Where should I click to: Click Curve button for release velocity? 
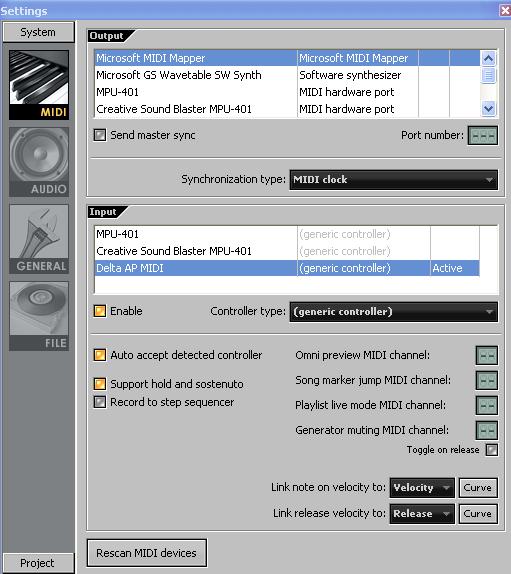[x=478, y=514]
